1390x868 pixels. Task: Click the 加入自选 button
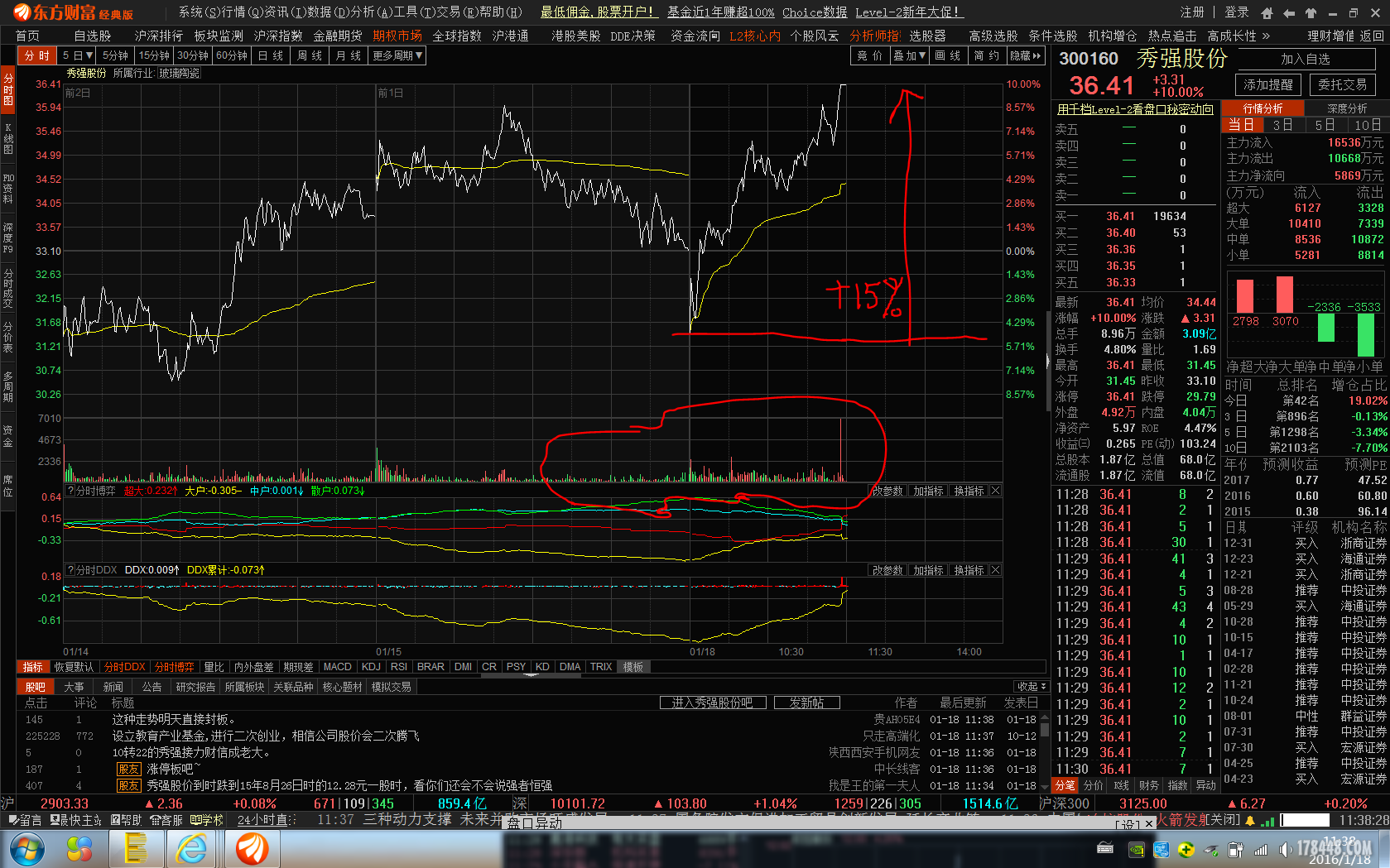coord(1305,59)
